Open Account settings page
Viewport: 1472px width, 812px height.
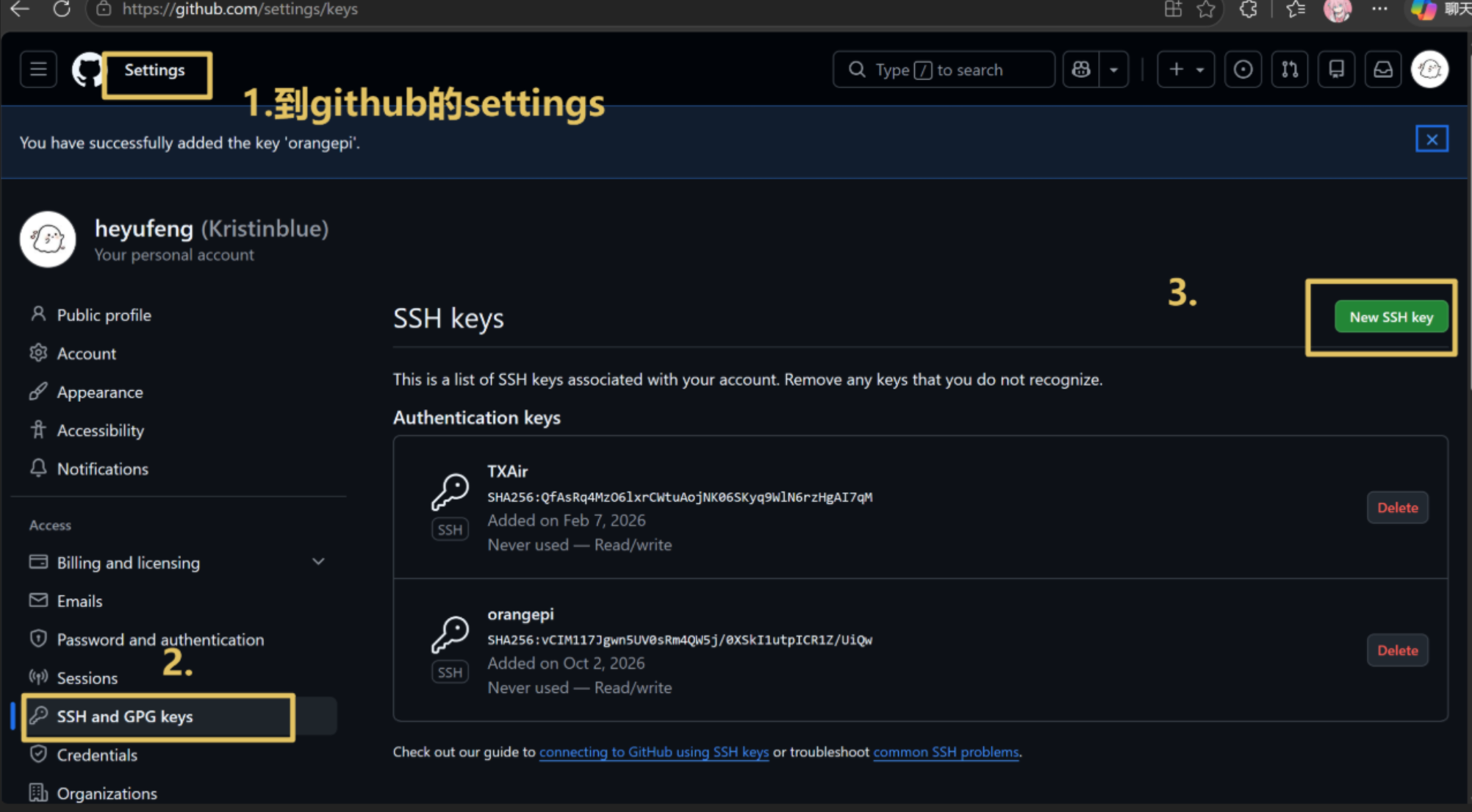click(87, 353)
